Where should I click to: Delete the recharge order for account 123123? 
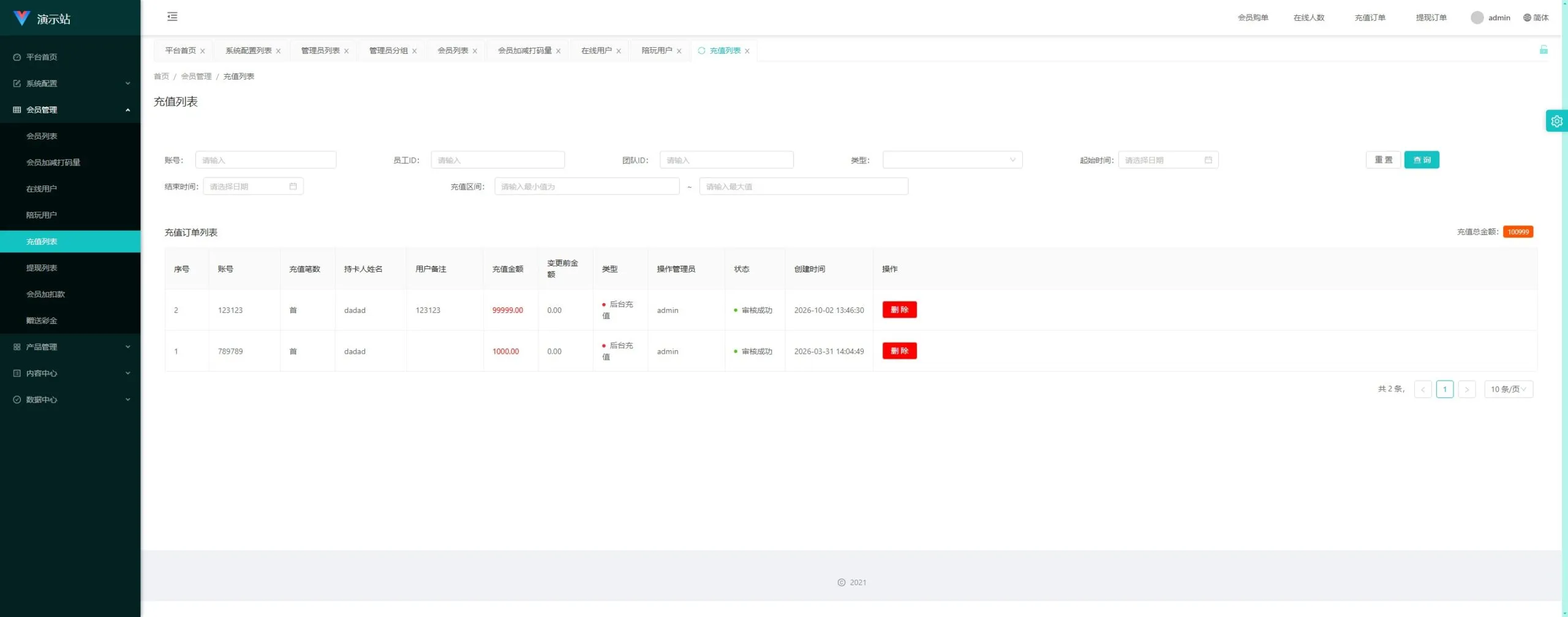tap(899, 310)
